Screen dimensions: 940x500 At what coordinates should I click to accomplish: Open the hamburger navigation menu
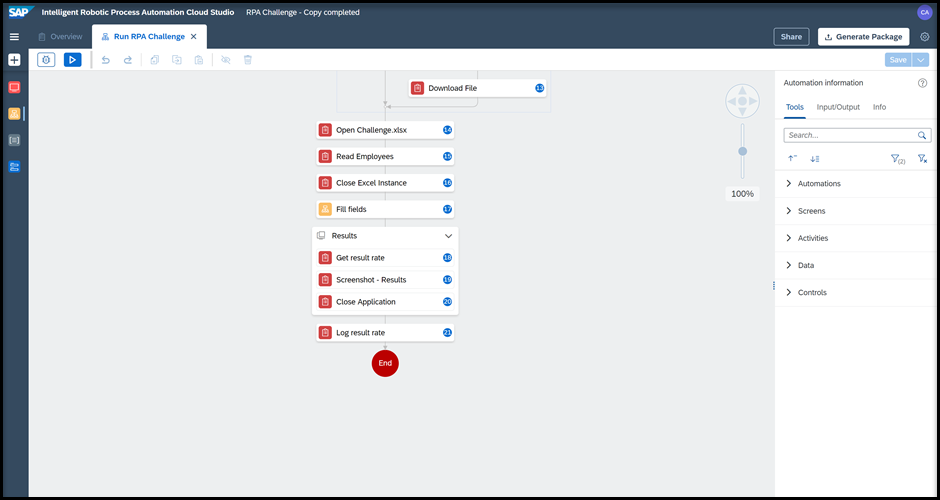14,37
